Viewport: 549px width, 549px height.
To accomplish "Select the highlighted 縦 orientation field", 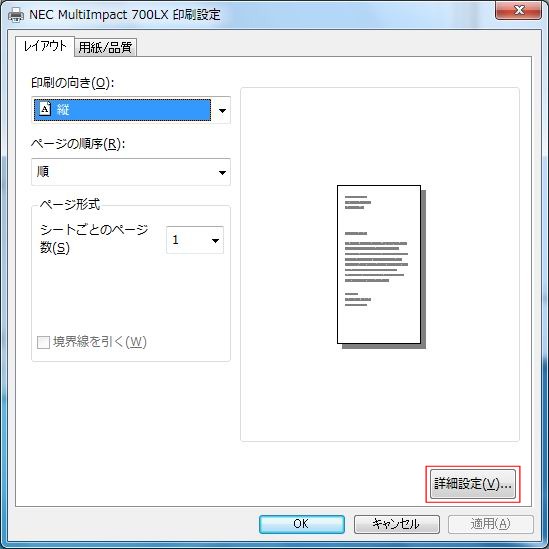I will pyautogui.click(x=123, y=110).
